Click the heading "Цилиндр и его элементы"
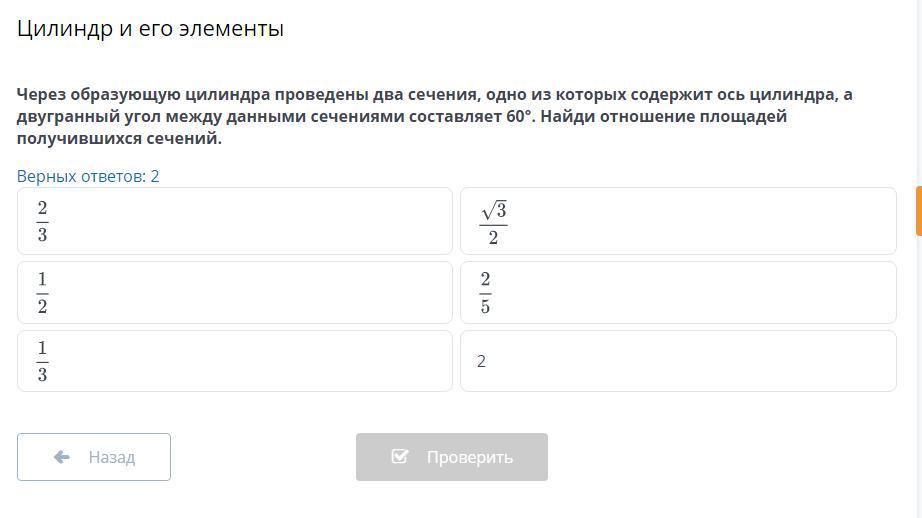The image size is (922, 518). pos(150,29)
